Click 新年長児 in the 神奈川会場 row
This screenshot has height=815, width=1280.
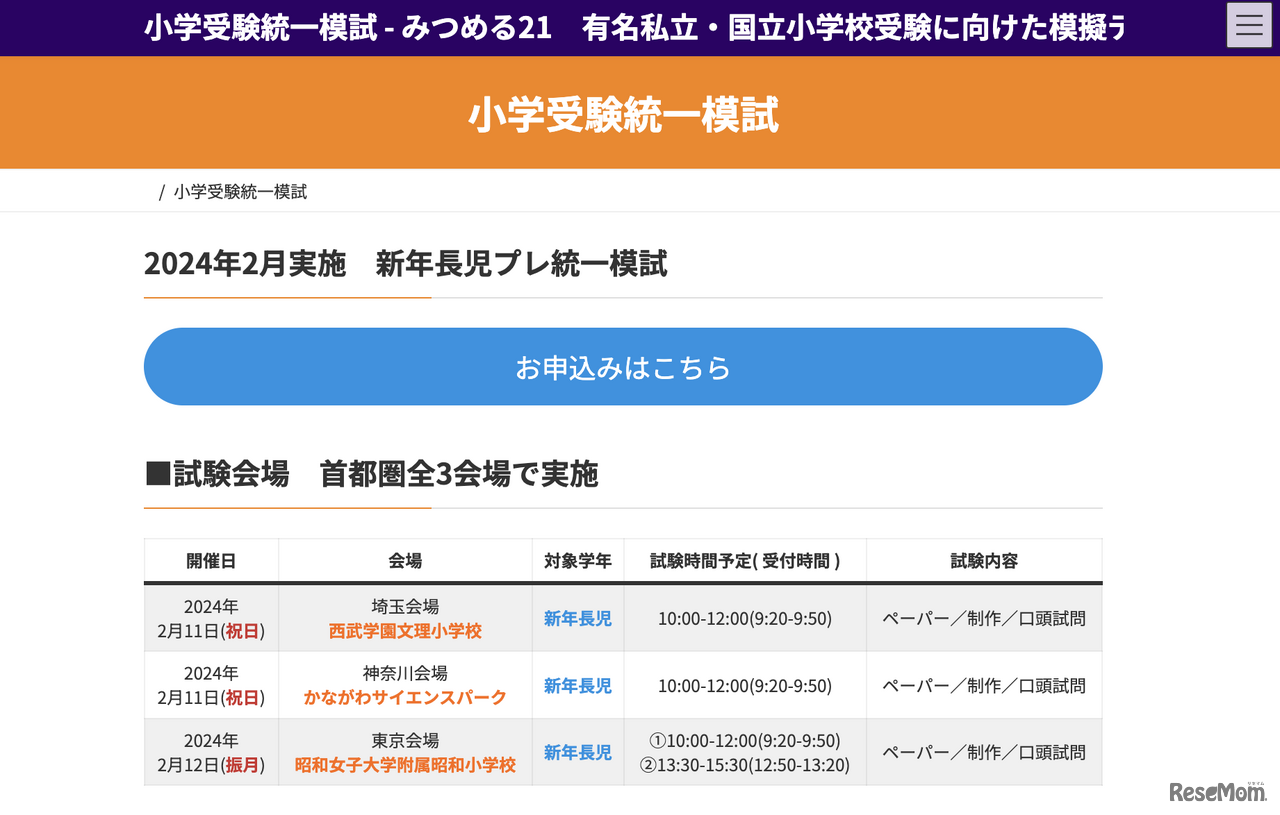578,686
